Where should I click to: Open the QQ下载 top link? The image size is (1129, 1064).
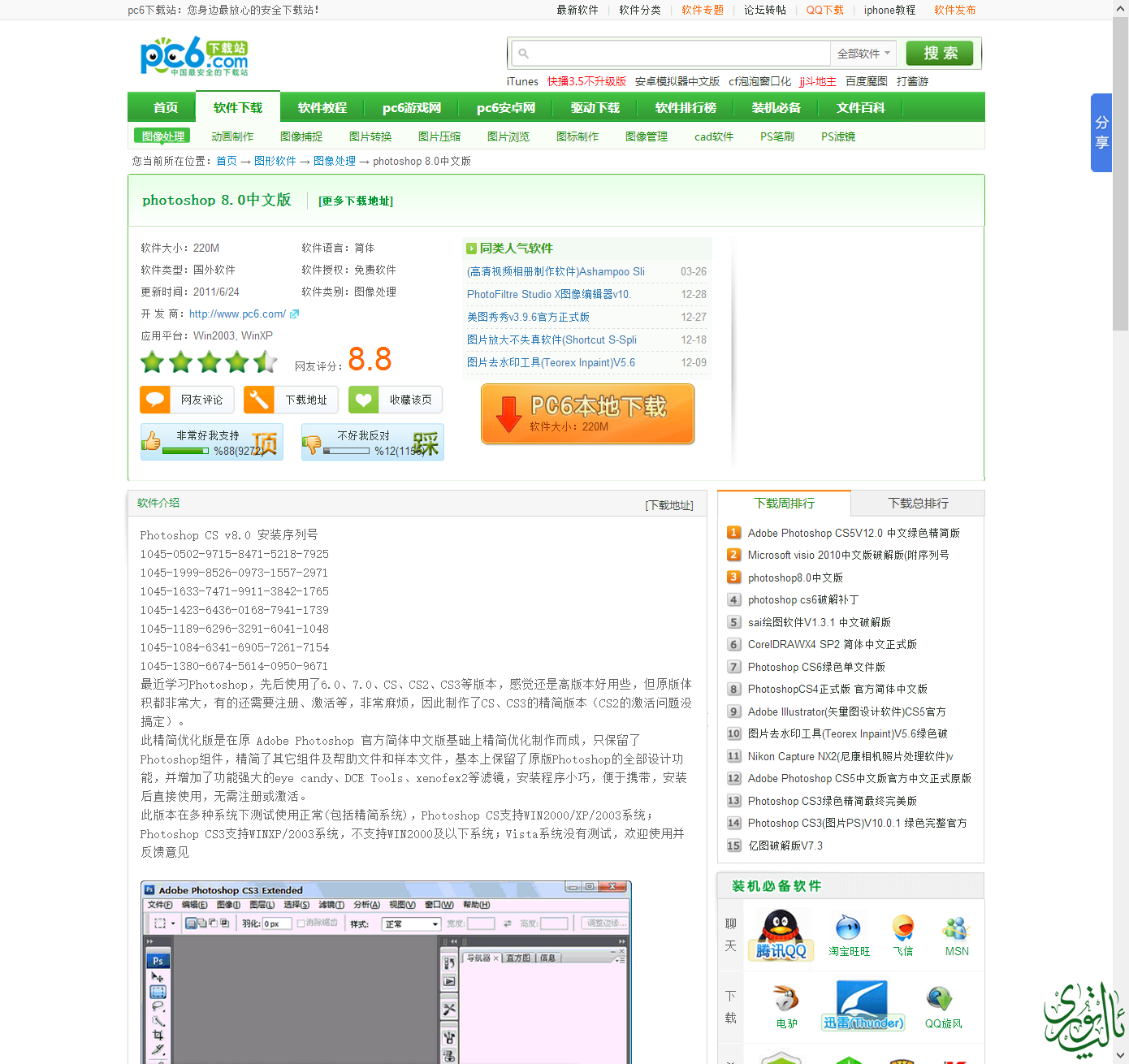coord(824,10)
